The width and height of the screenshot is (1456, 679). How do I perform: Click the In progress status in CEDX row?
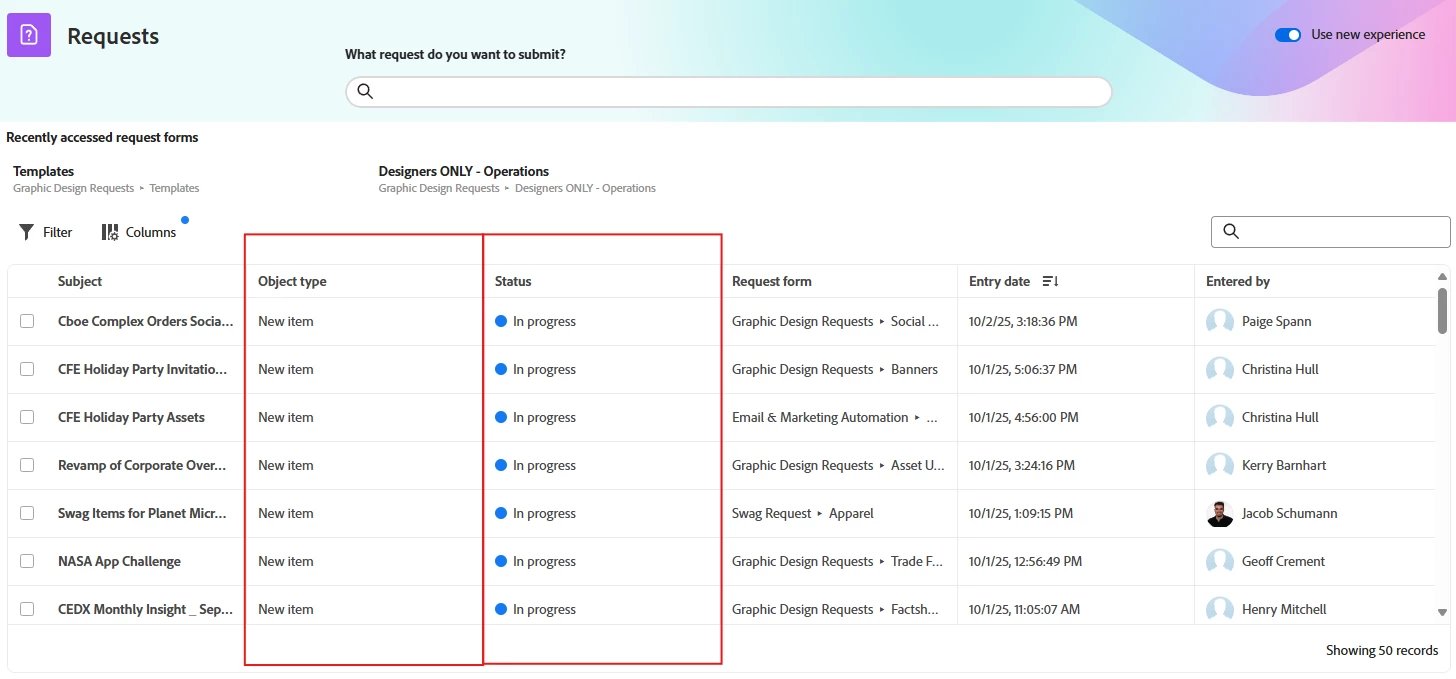pos(535,609)
